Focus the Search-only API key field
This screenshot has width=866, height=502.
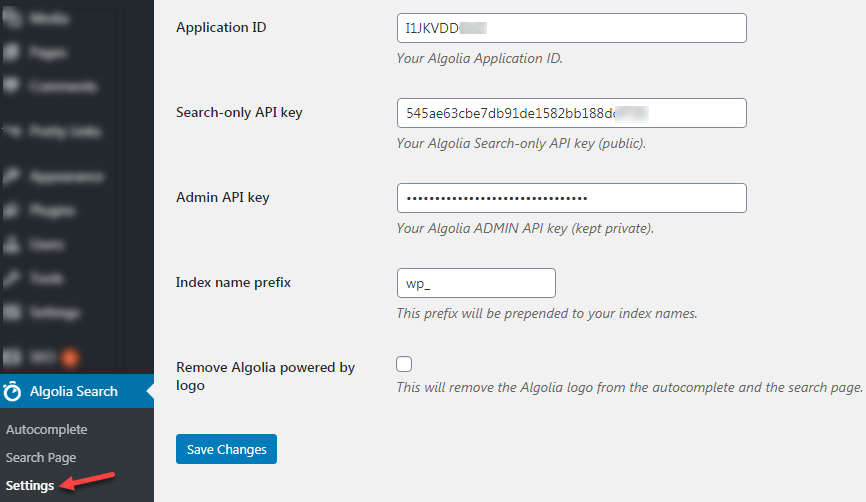(x=571, y=113)
